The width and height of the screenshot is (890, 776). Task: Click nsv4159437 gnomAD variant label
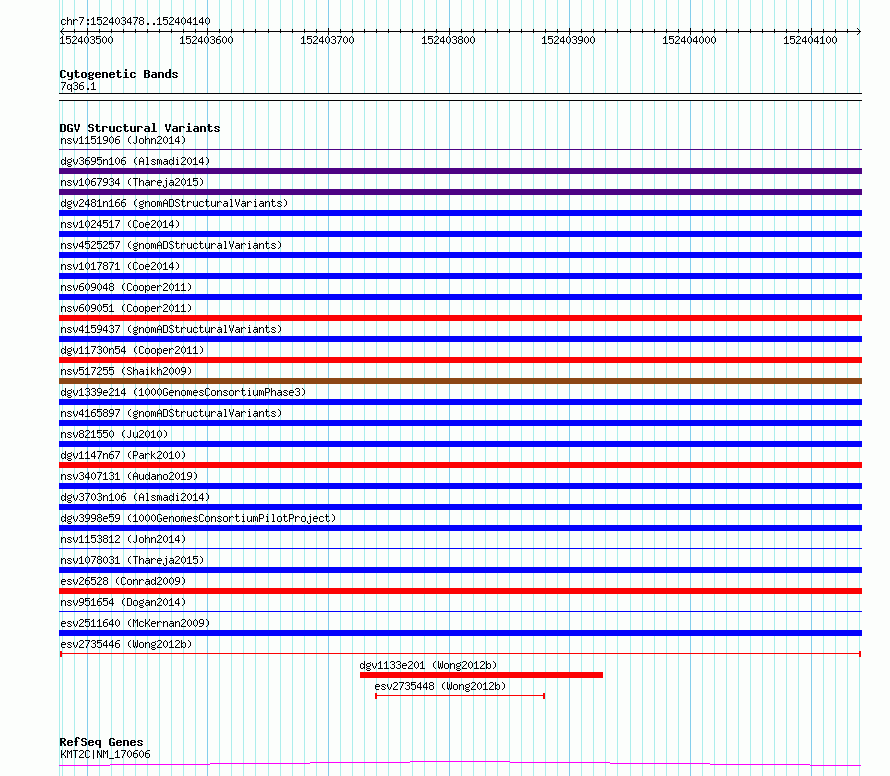pyautogui.click(x=171, y=329)
